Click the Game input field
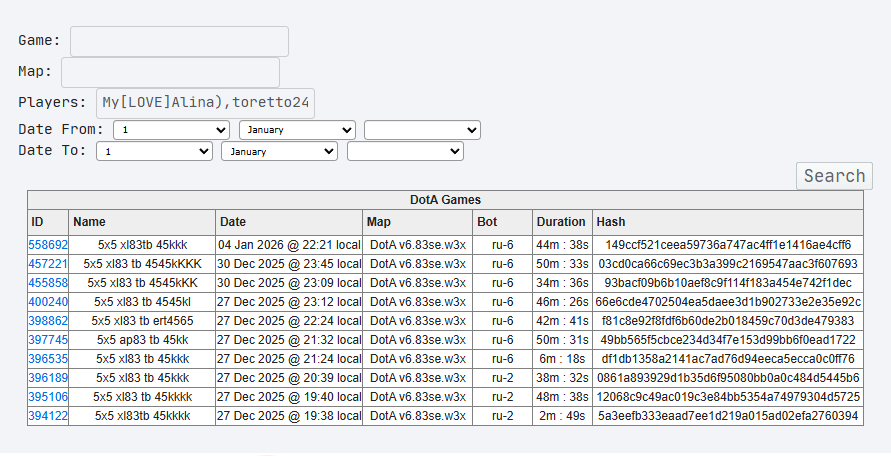 [179, 41]
